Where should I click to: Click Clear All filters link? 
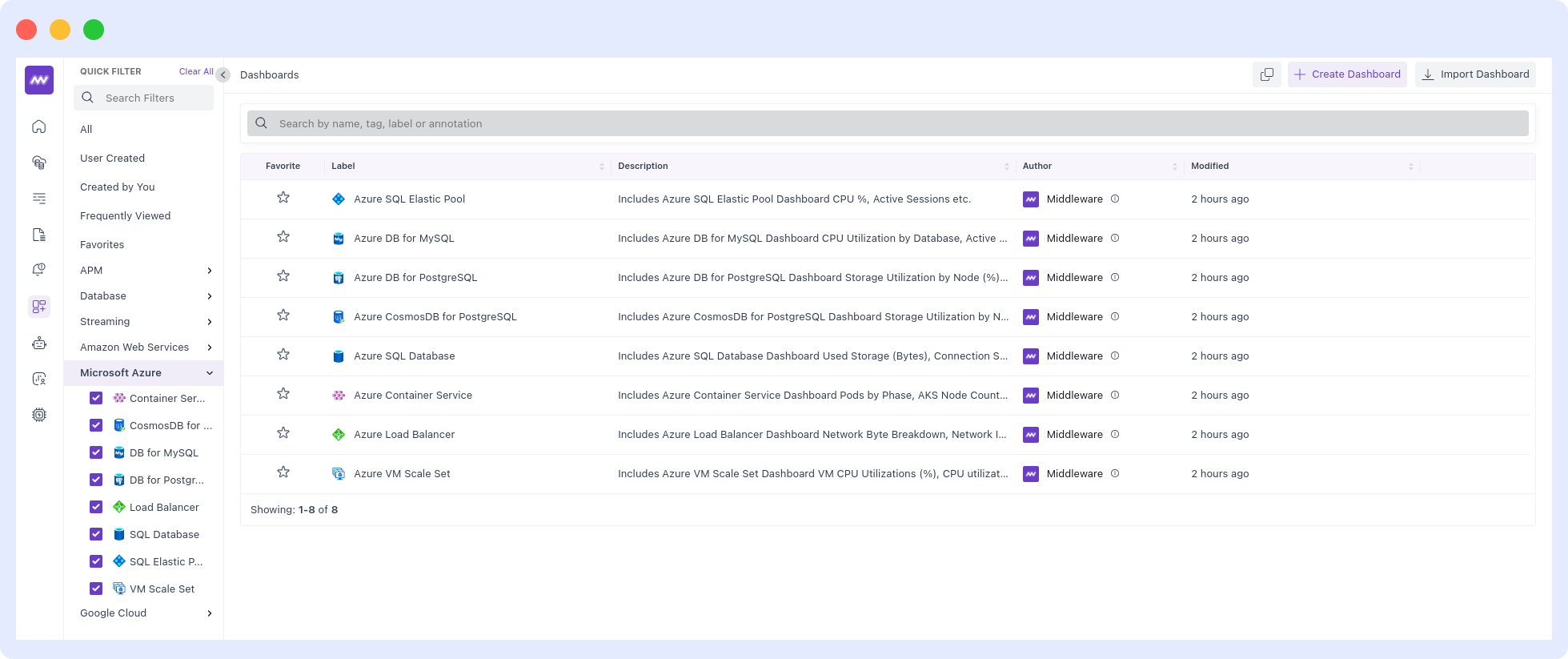(x=196, y=71)
